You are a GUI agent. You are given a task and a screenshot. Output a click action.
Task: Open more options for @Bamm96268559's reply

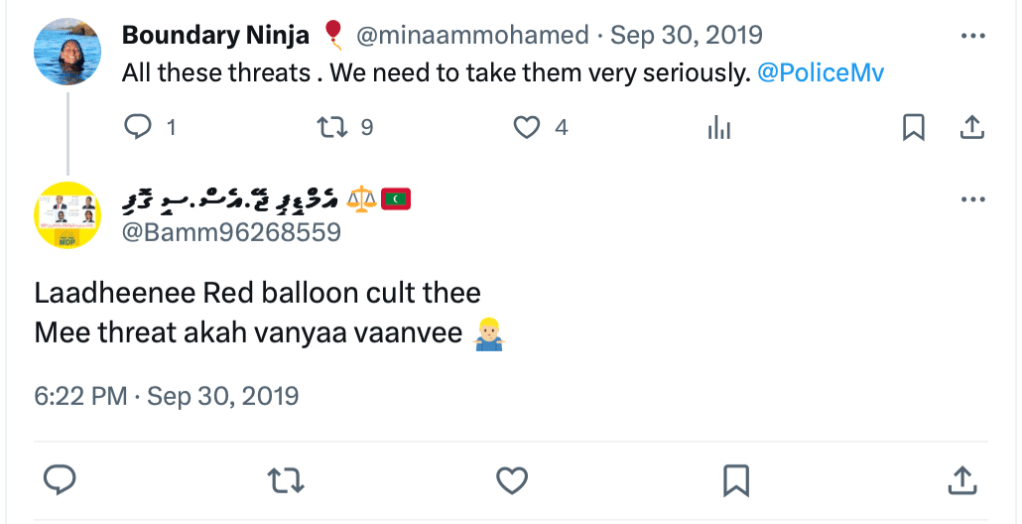[x=972, y=200]
